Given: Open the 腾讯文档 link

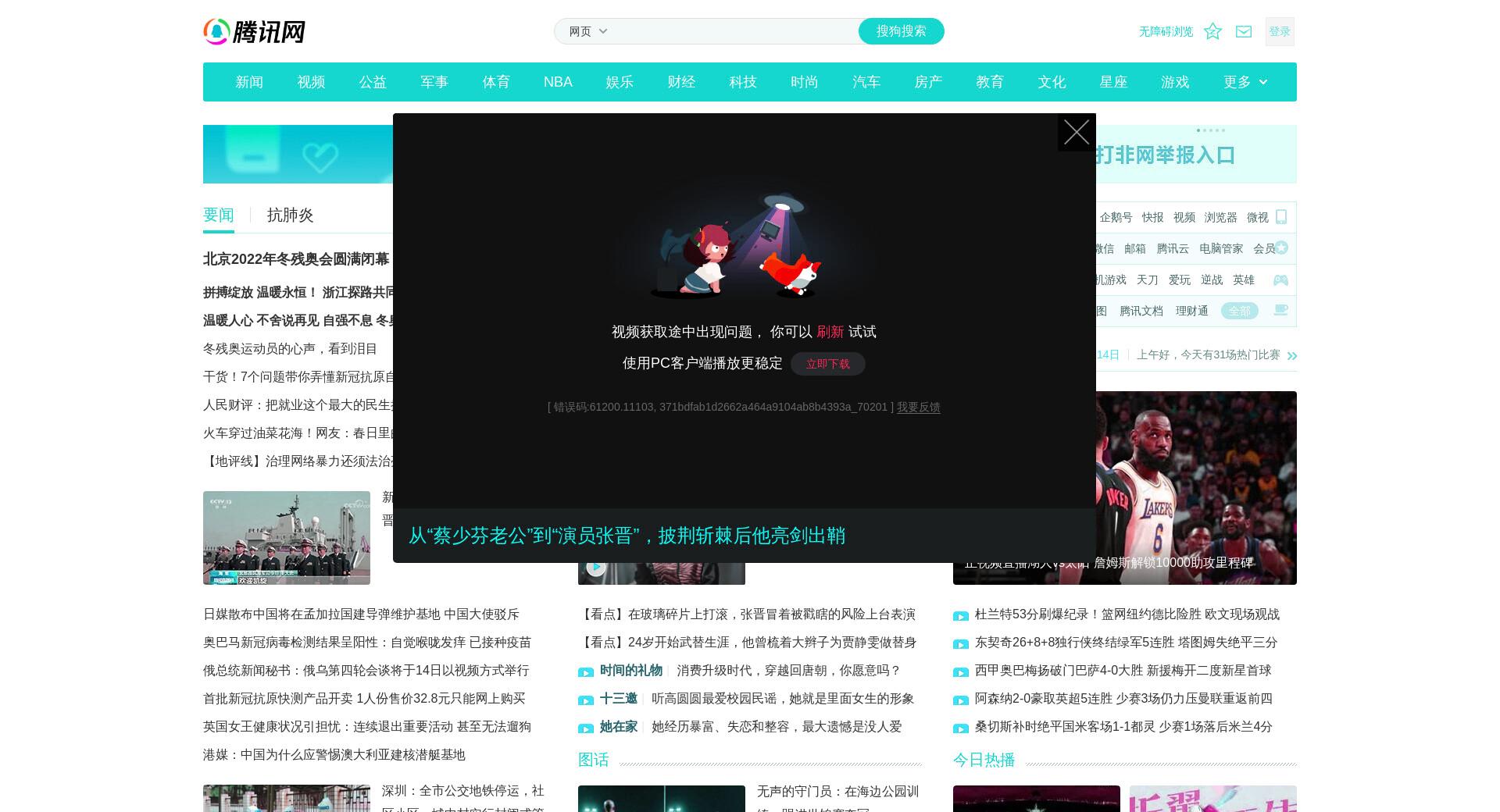Looking at the screenshot, I should 1141,311.
